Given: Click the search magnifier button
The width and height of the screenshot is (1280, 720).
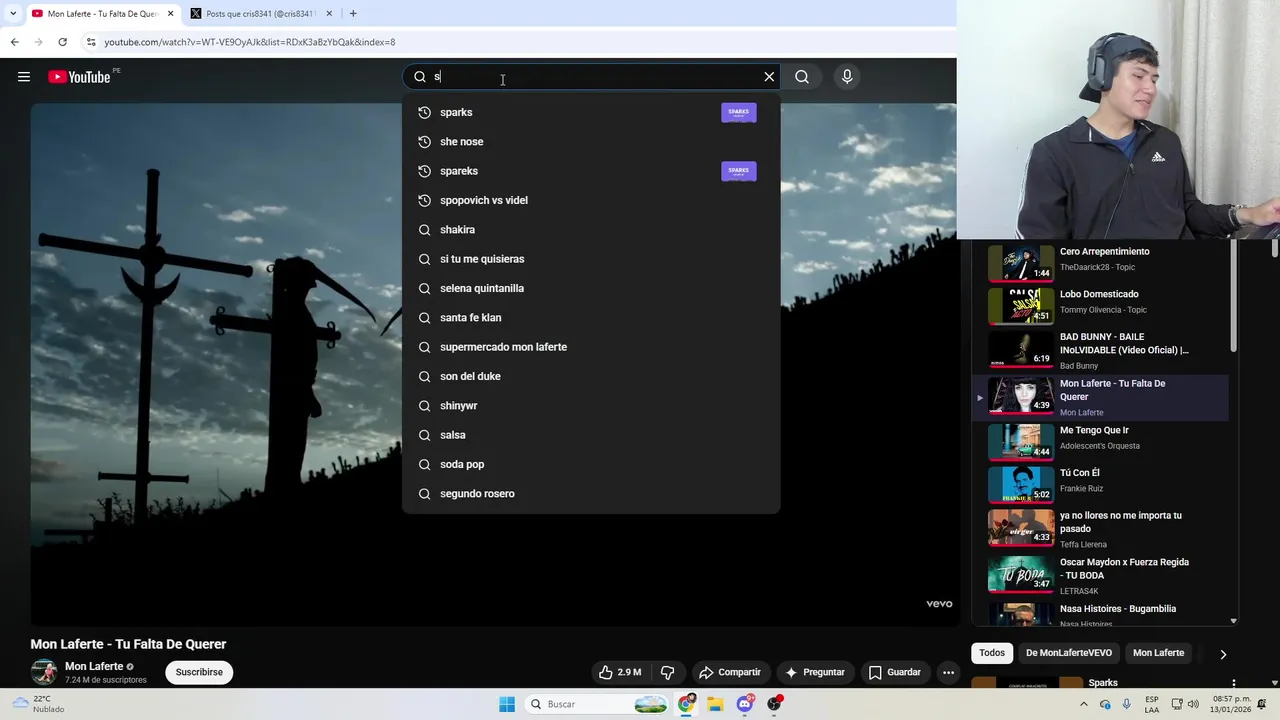Looking at the screenshot, I should point(802,77).
